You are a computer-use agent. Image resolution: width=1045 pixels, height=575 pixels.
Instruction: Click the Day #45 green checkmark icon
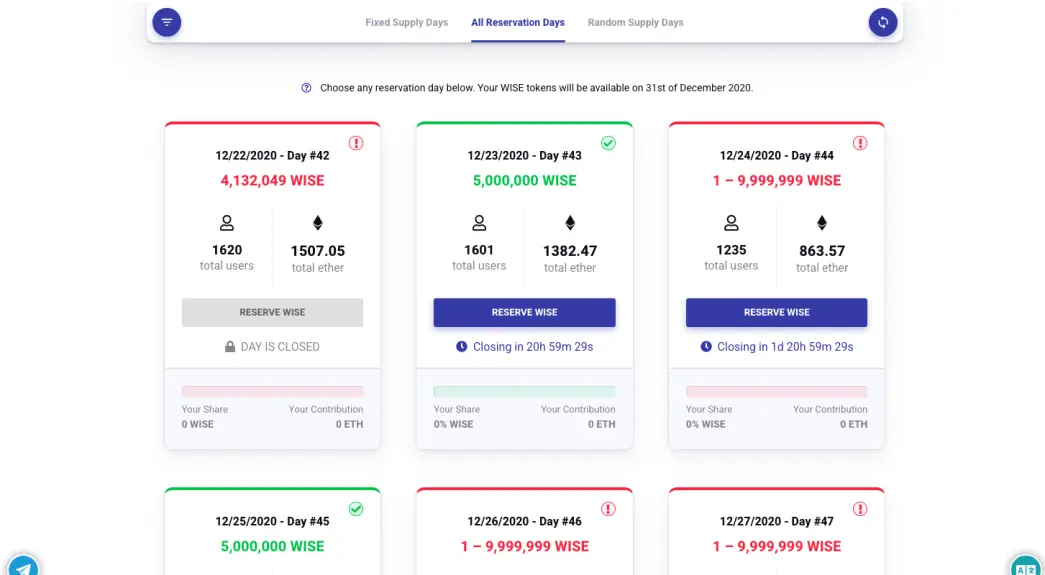pyautogui.click(x=356, y=508)
